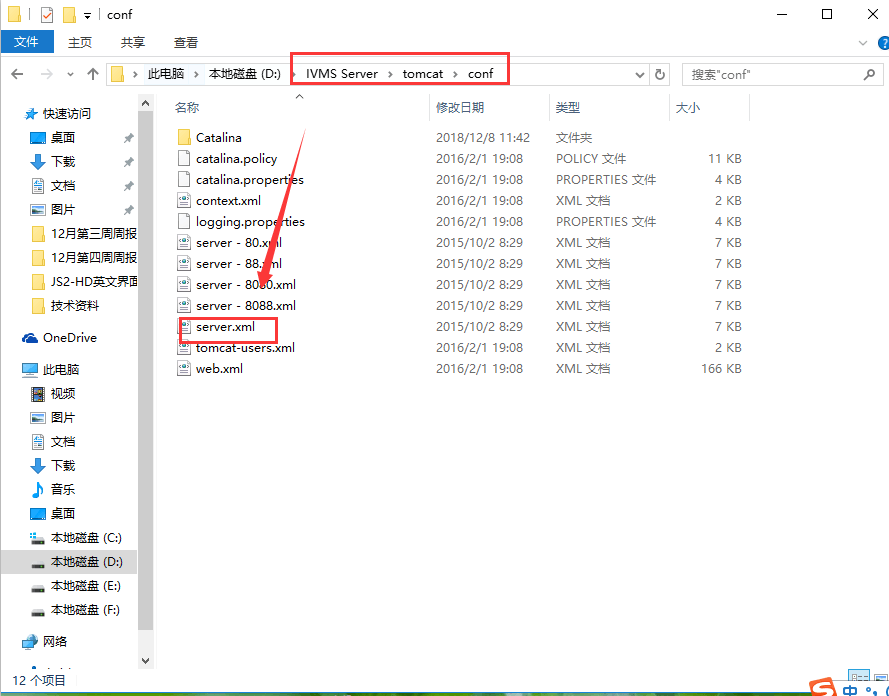The height and width of the screenshot is (696, 889).
Task: Expand the ribbon with the chevron
Action: click(863, 43)
